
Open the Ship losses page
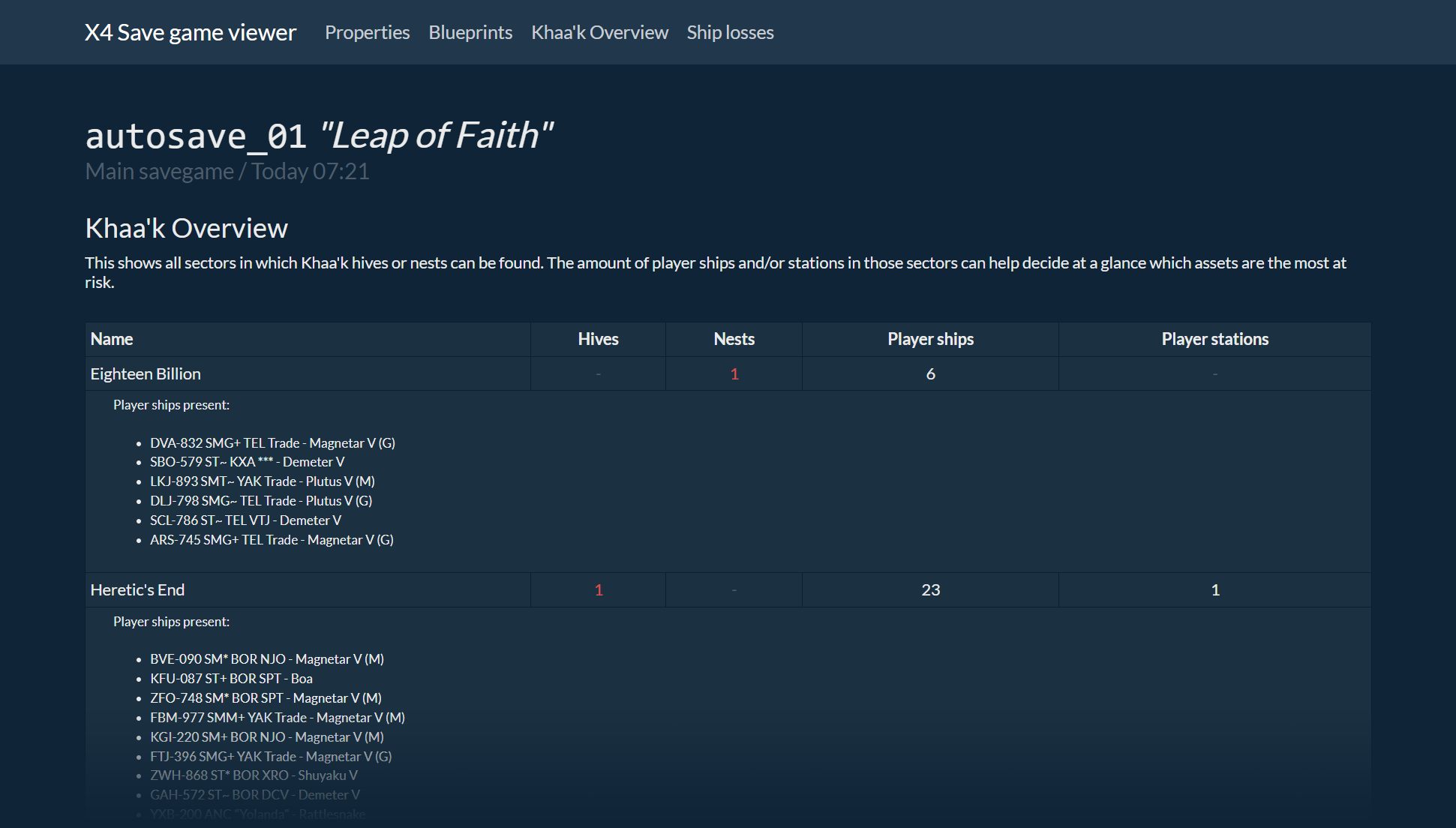(730, 32)
